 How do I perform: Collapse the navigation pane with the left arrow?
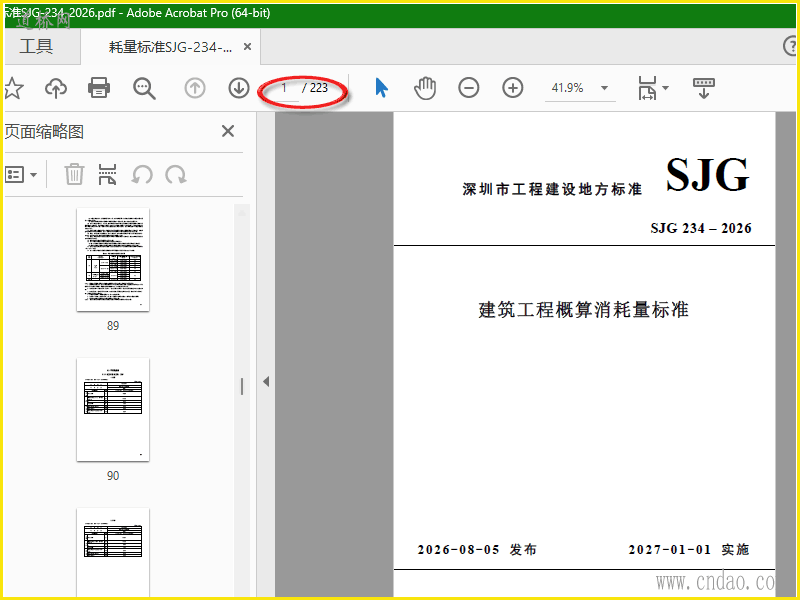(x=266, y=382)
